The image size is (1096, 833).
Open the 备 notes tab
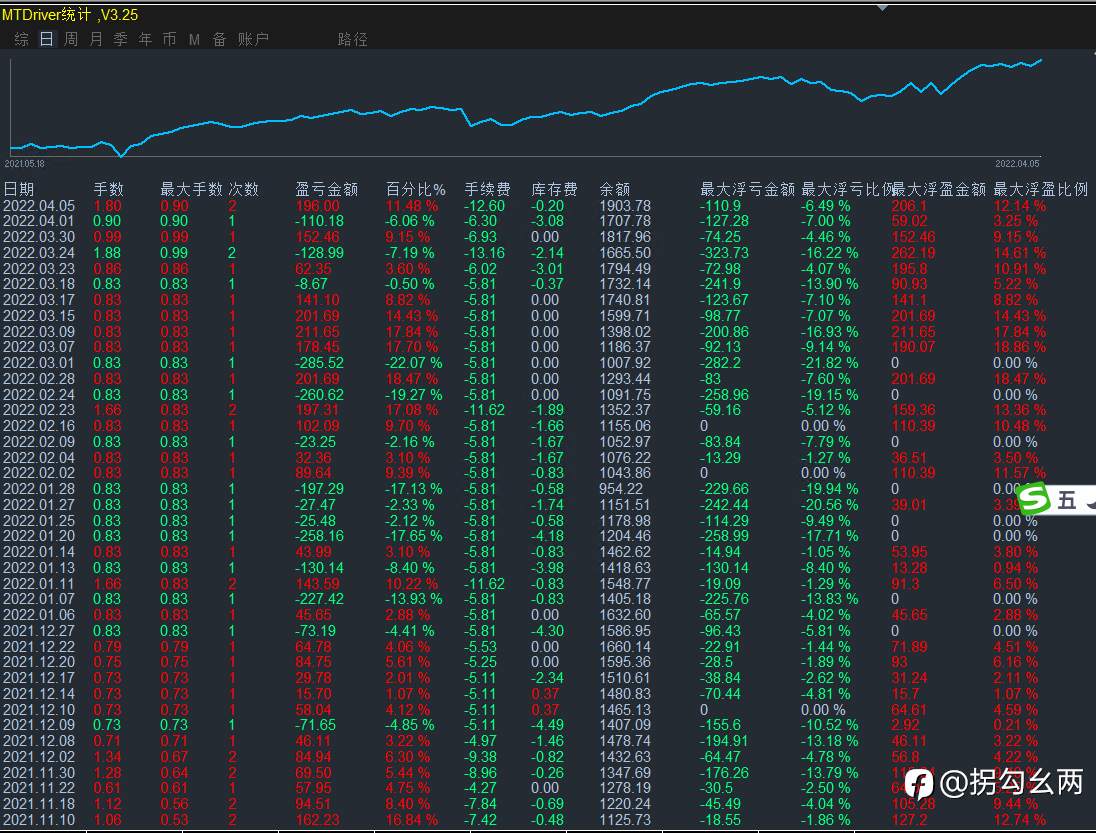219,39
